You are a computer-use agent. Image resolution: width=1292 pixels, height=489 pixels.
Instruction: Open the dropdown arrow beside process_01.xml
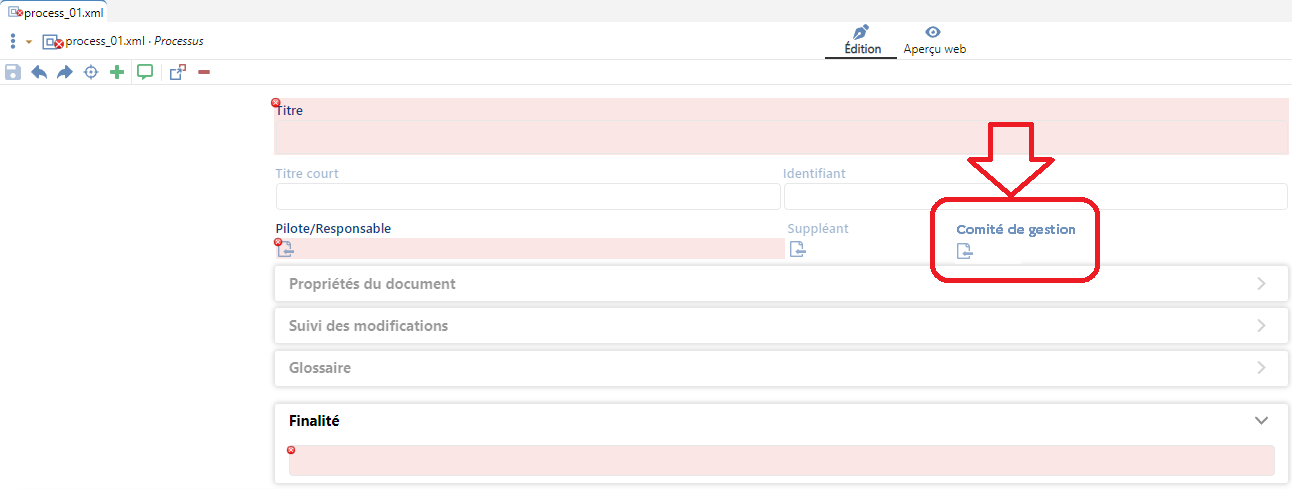pyautogui.click(x=29, y=42)
